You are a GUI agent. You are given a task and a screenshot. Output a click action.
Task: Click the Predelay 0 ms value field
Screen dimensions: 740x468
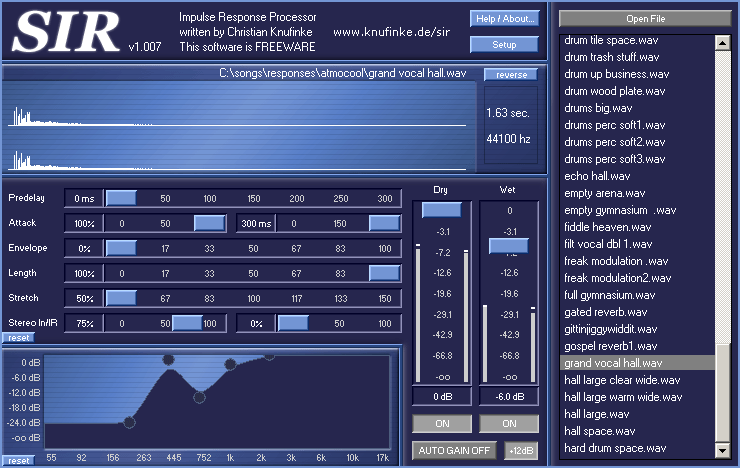(x=82, y=199)
